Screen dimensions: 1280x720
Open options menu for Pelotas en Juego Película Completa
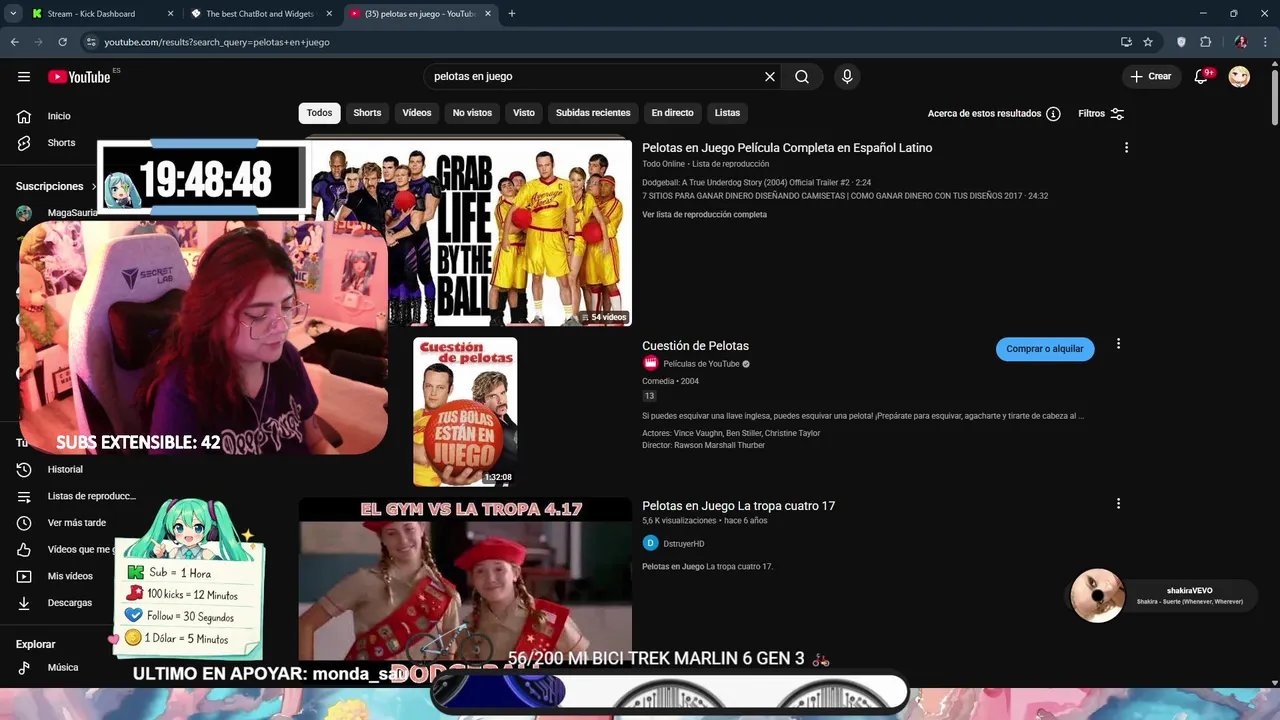coord(1126,148)
